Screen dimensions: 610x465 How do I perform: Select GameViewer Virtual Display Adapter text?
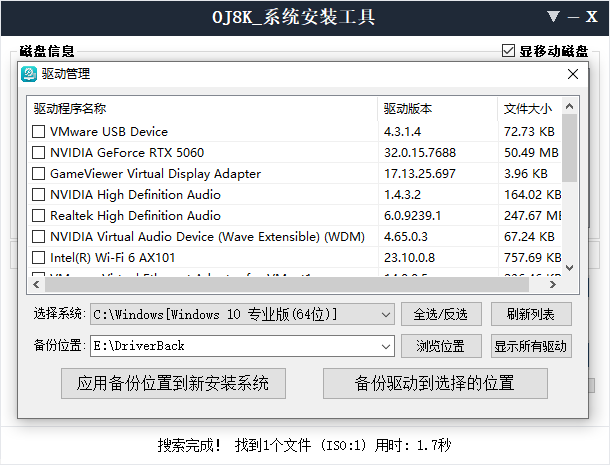coord(156,174)
